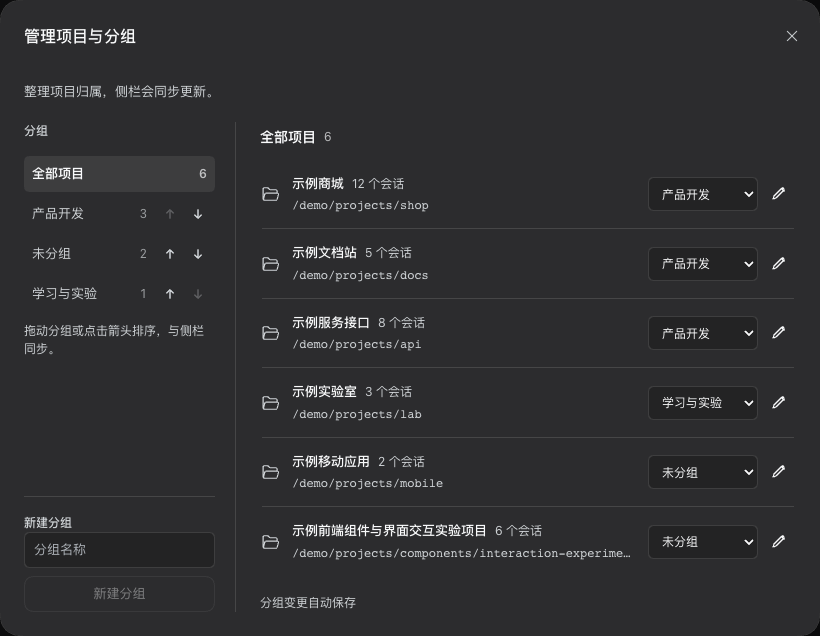The height and width of the screenshot is (636, 820).
Task: Click path /demo/projects/shop
Action: (360, 206)
